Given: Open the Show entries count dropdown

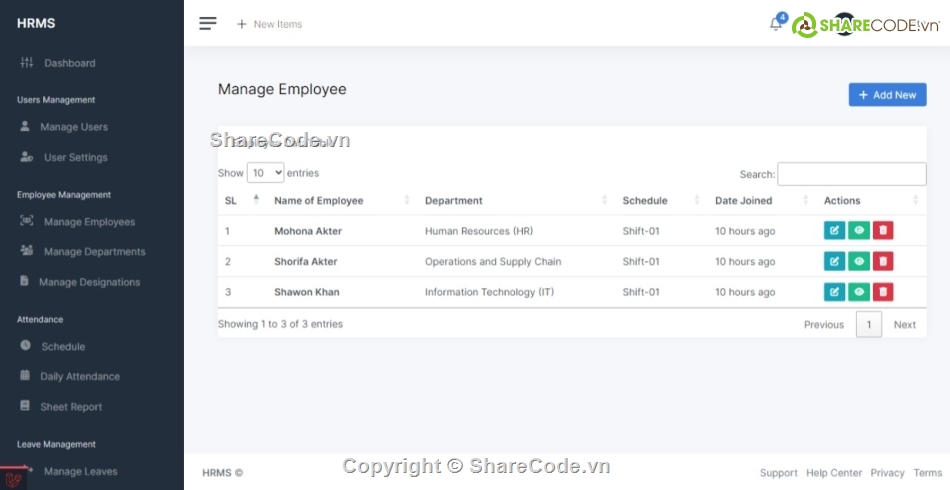Looking at the screenshot, I should pos(265,173).
